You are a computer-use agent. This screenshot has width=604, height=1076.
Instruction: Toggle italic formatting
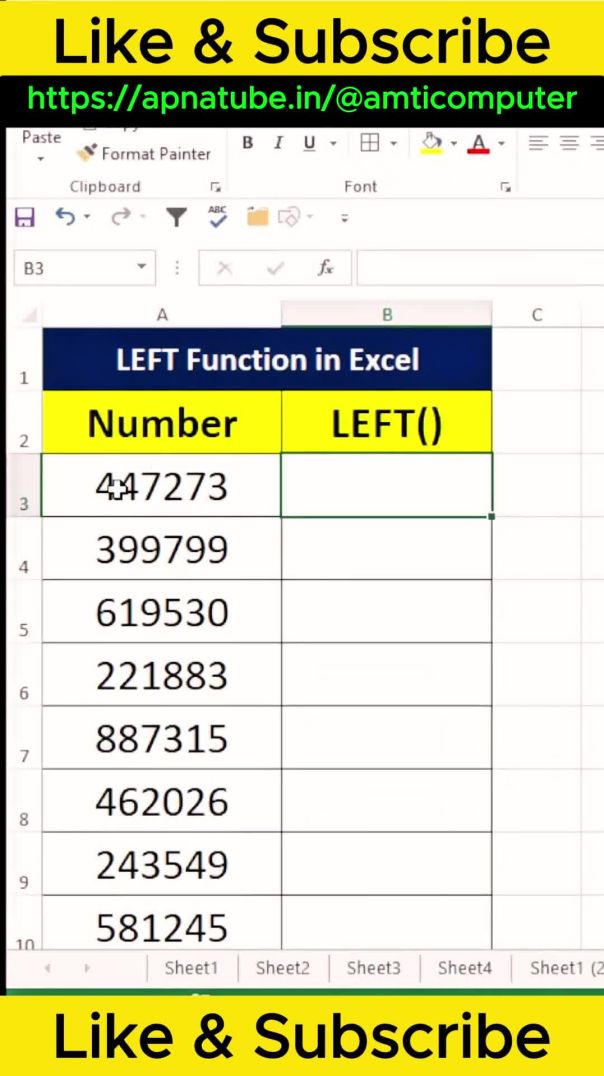278,143
